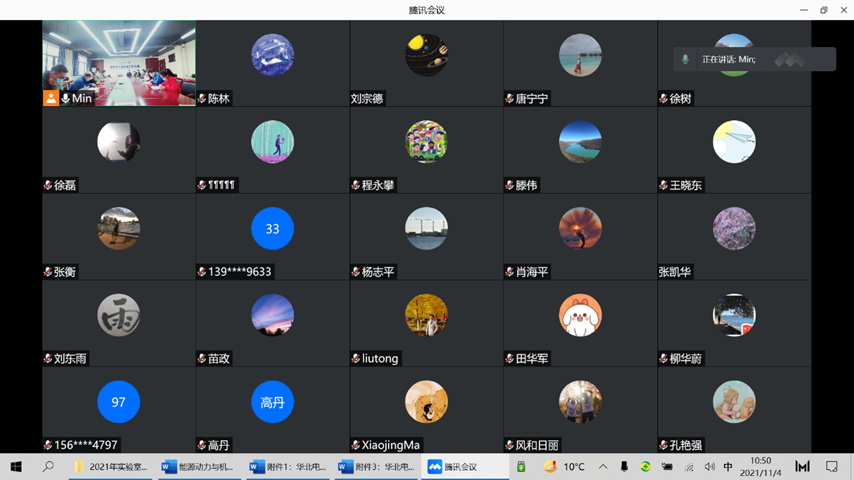The width and height of the screenshot is (854, 480).
Task: Click the 中 input method indicator
Action: 728,467
